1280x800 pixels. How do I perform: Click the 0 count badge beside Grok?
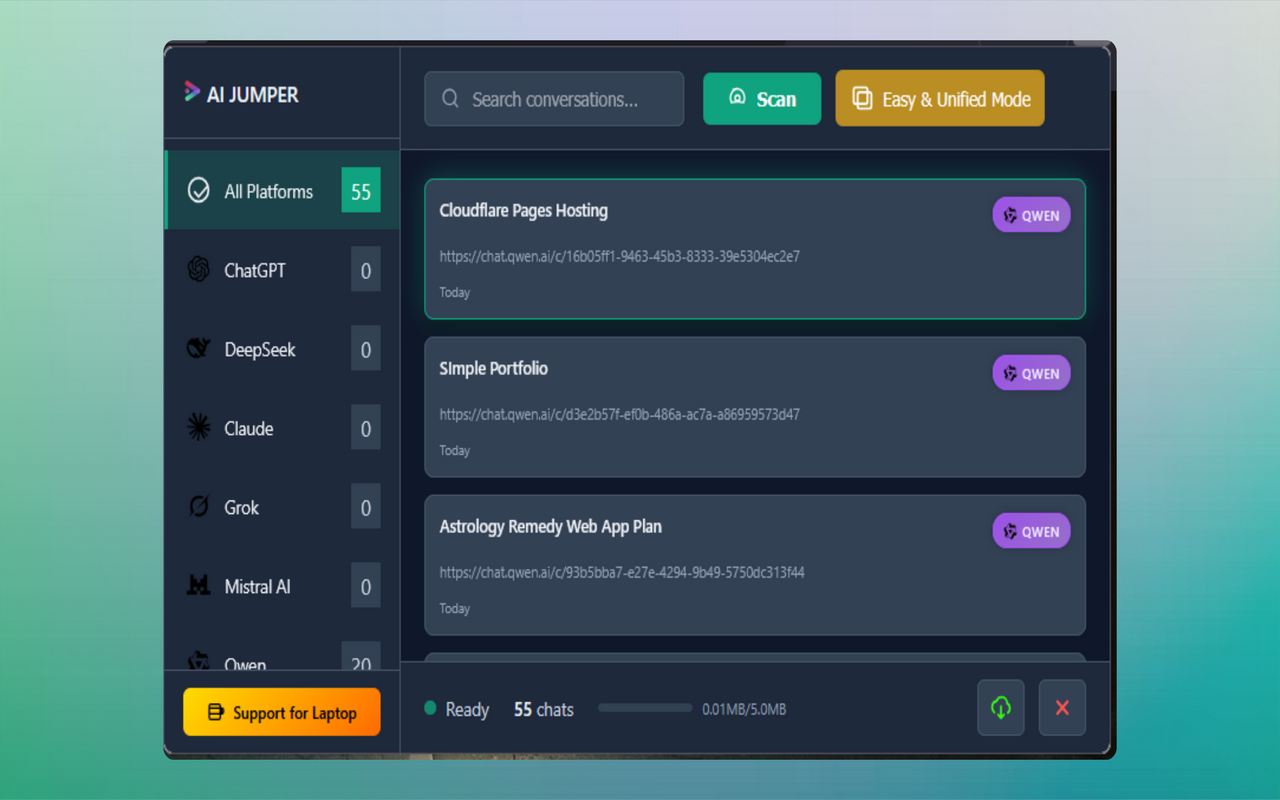pyautogui.click(x=365, y=507)
